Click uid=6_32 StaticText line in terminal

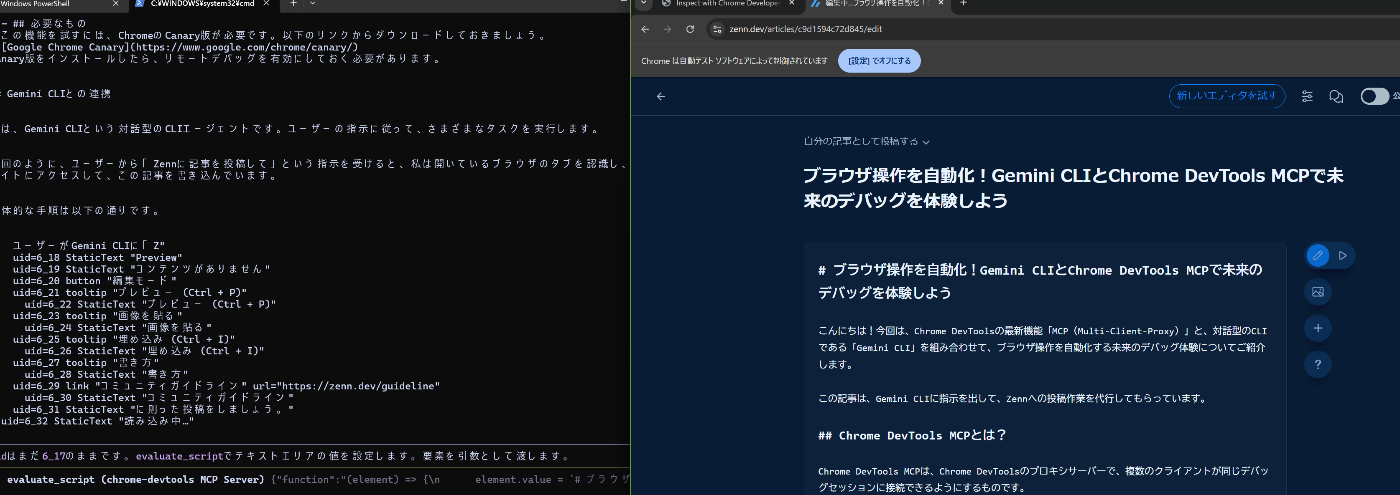(98, 421)
